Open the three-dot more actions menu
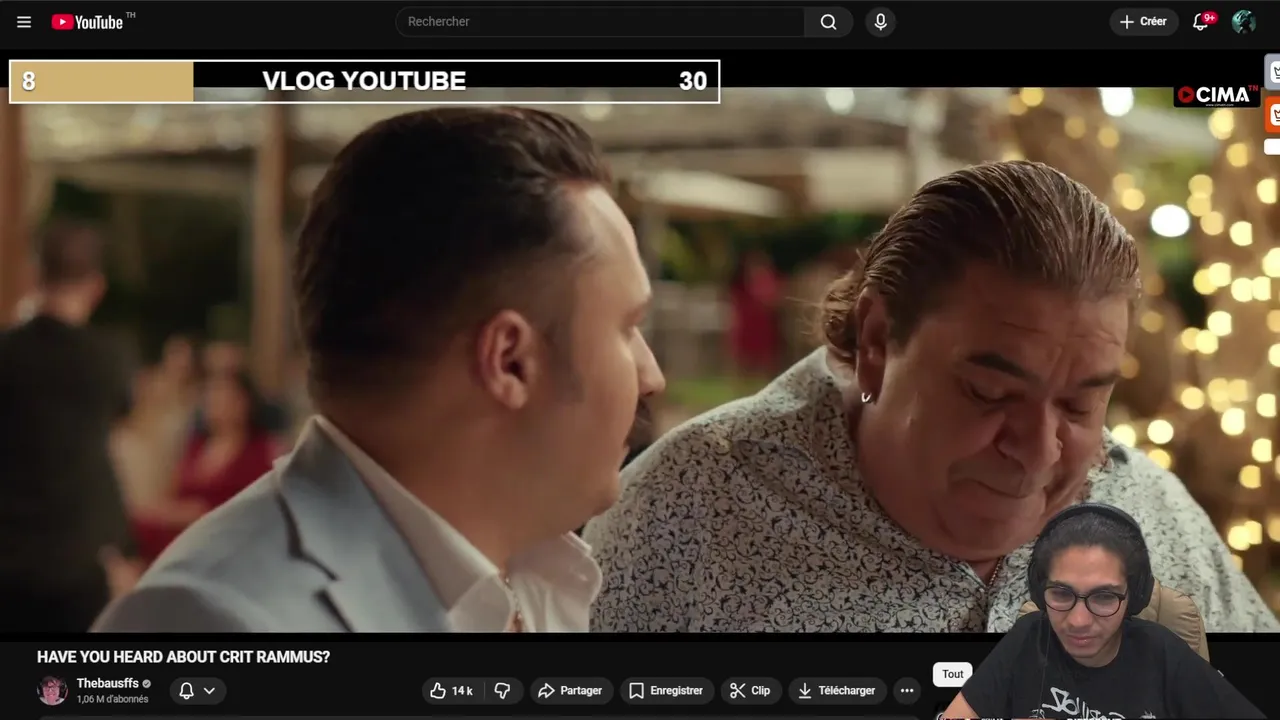This screenshot has height=720, width=1280. pyautogui.click(x=907, y=690)
